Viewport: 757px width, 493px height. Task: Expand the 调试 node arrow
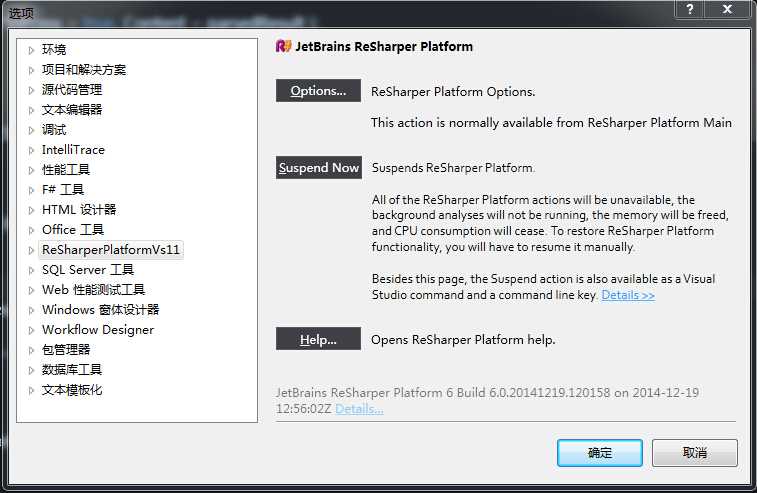click(x=31, y=130)
